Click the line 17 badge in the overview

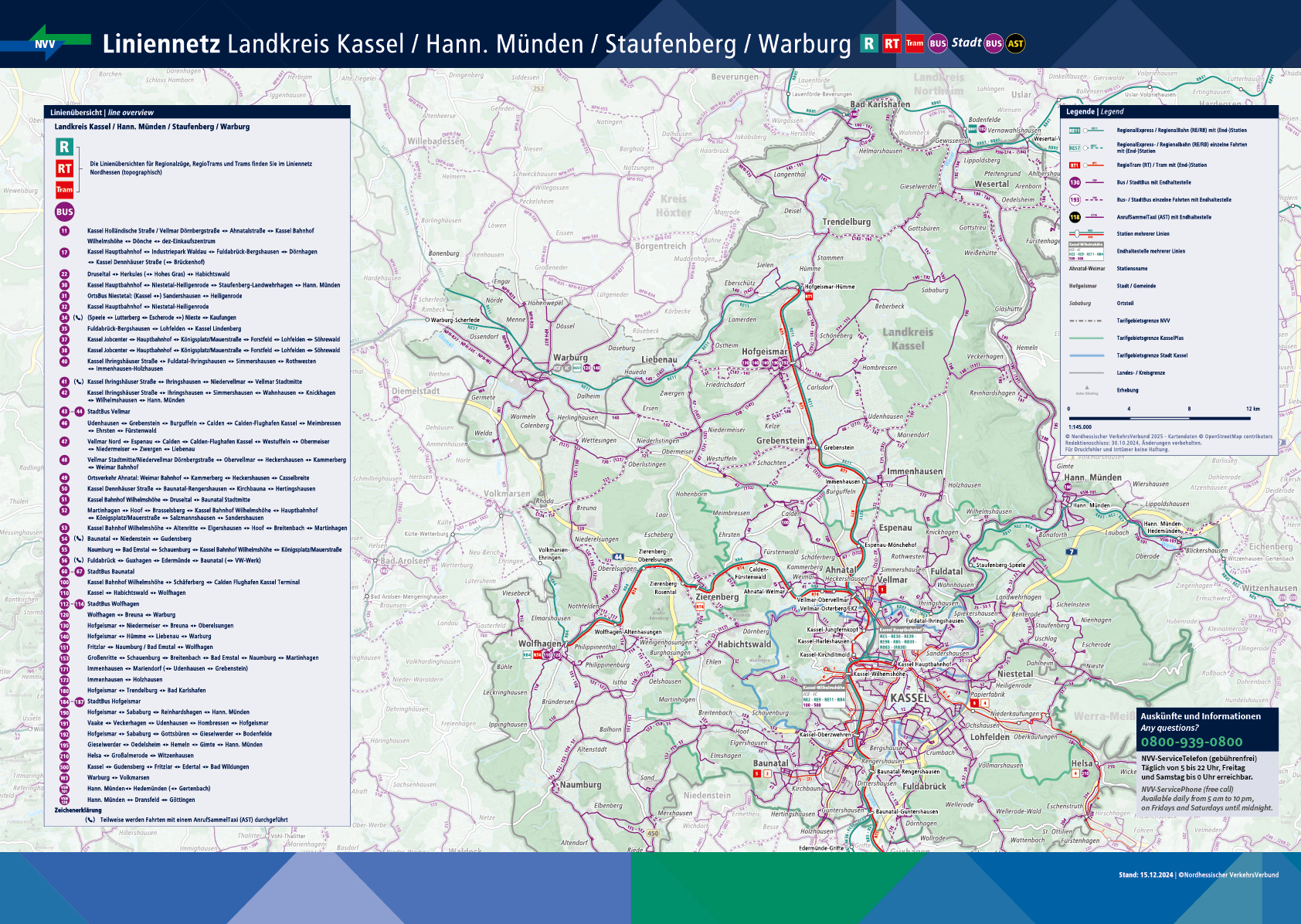(x=64, y=252)
